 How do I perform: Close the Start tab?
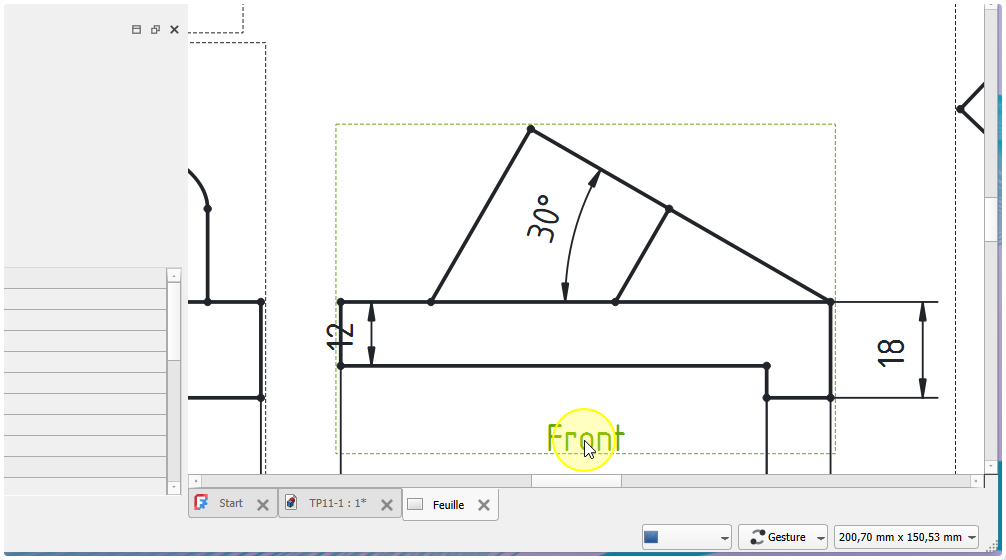(x=262, y=505)
